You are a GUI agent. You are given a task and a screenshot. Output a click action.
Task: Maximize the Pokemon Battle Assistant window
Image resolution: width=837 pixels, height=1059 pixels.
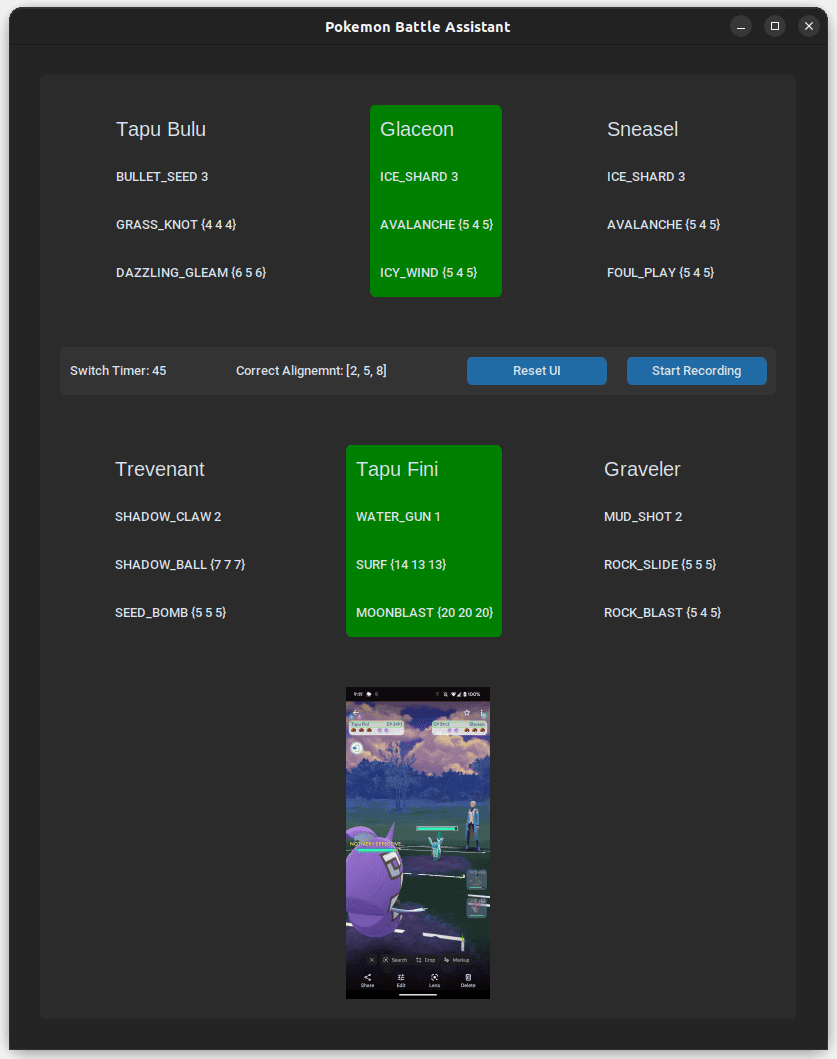[x=775, y=26]
